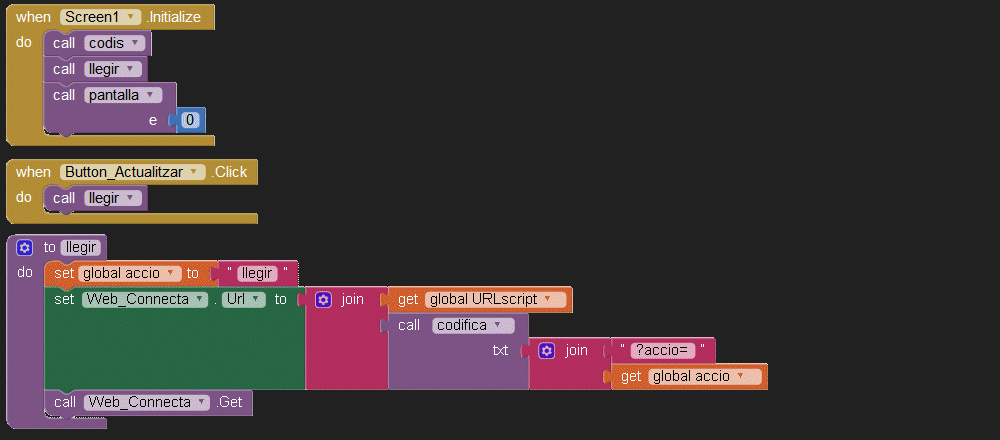Click the llegir procedure name field
This screenshot has height=440, width=1000.
point(80,247)
